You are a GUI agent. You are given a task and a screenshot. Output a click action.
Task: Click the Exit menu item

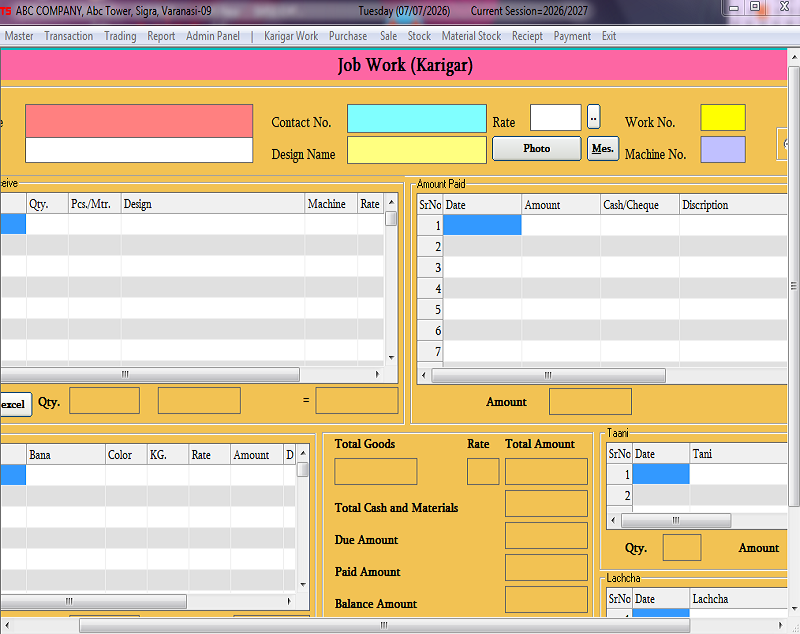pyautogui.click(x=609, y=36)
